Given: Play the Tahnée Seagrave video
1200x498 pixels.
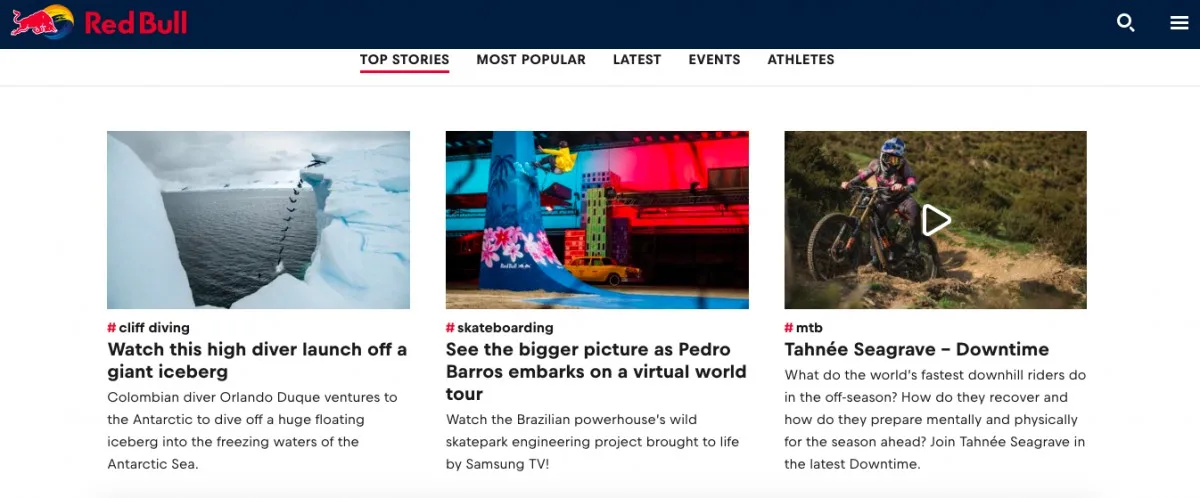Looking at the screenshot, I should coord(935,220).
